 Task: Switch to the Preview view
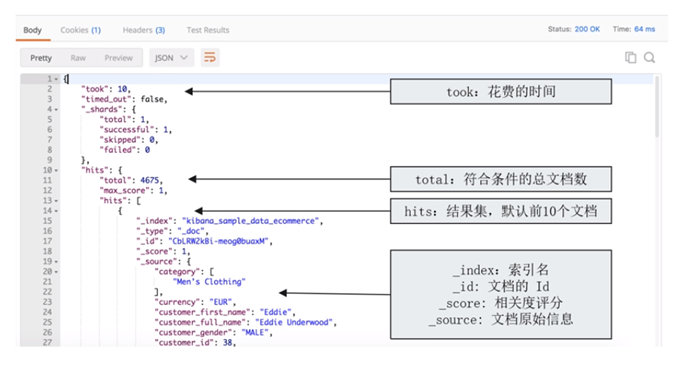pos(119,58)
